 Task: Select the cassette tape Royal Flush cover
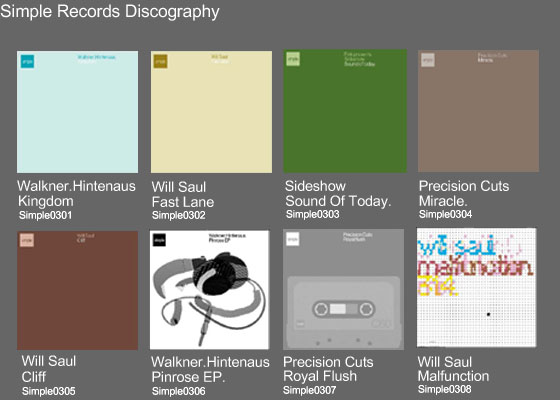coord(344,289)
